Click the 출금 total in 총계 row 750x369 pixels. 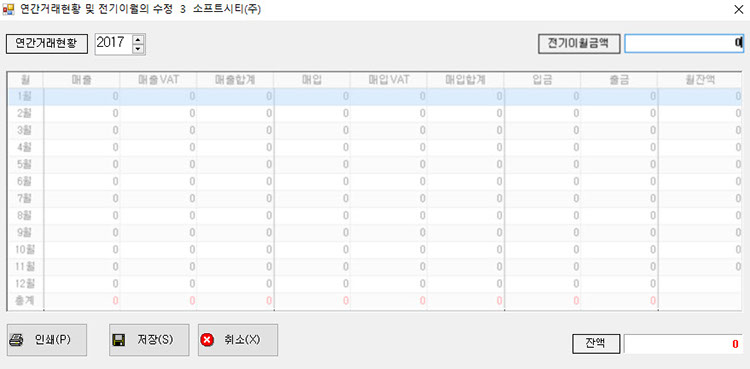[619, 301]
